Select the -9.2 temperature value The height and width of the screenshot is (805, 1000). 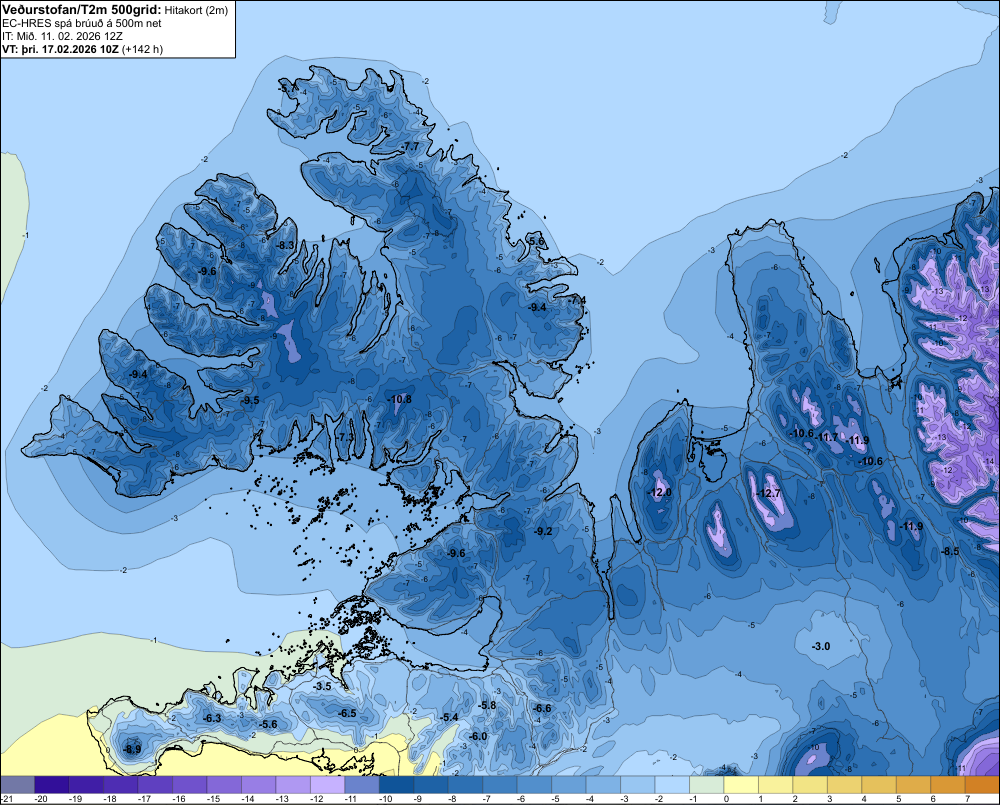(543, 531)
